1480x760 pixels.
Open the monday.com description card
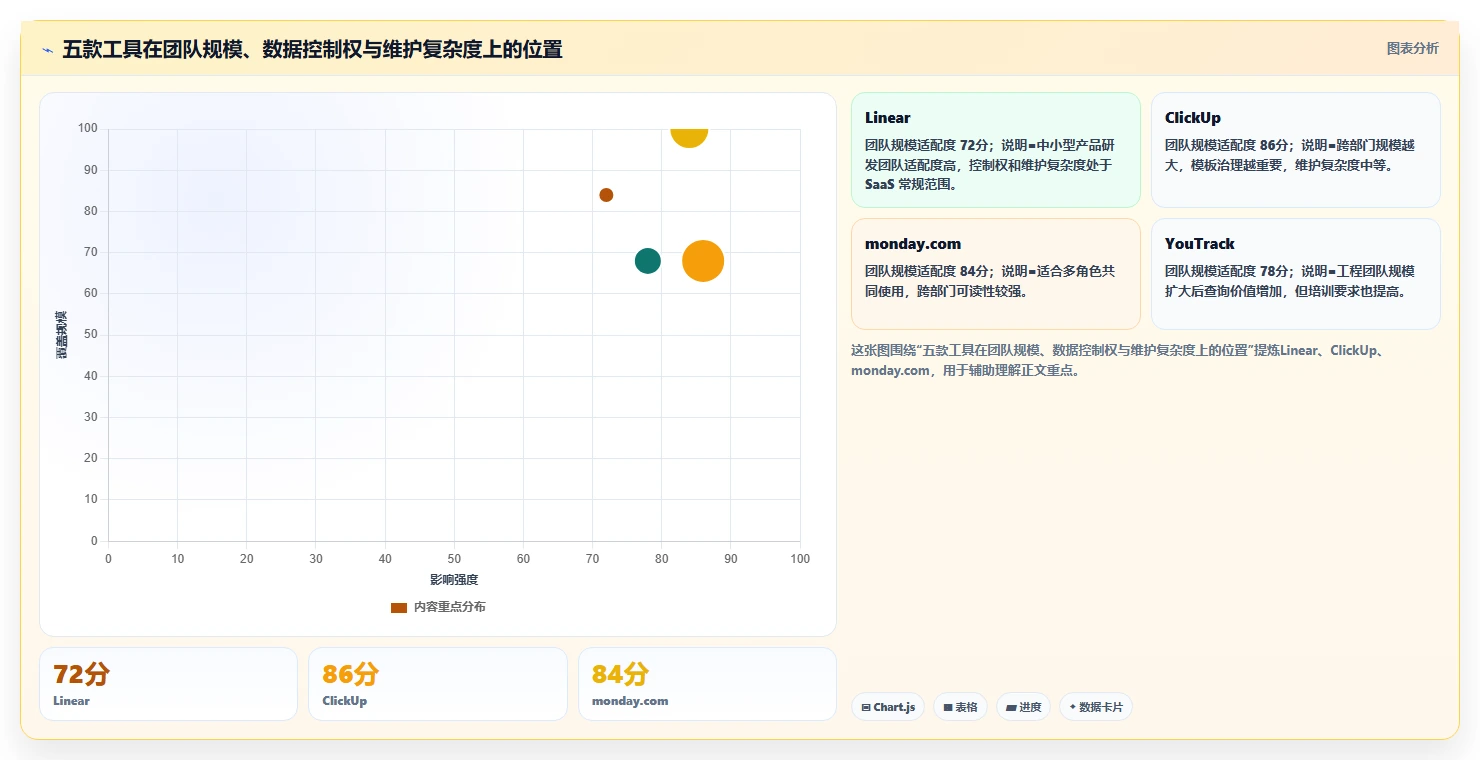(996, 274)
